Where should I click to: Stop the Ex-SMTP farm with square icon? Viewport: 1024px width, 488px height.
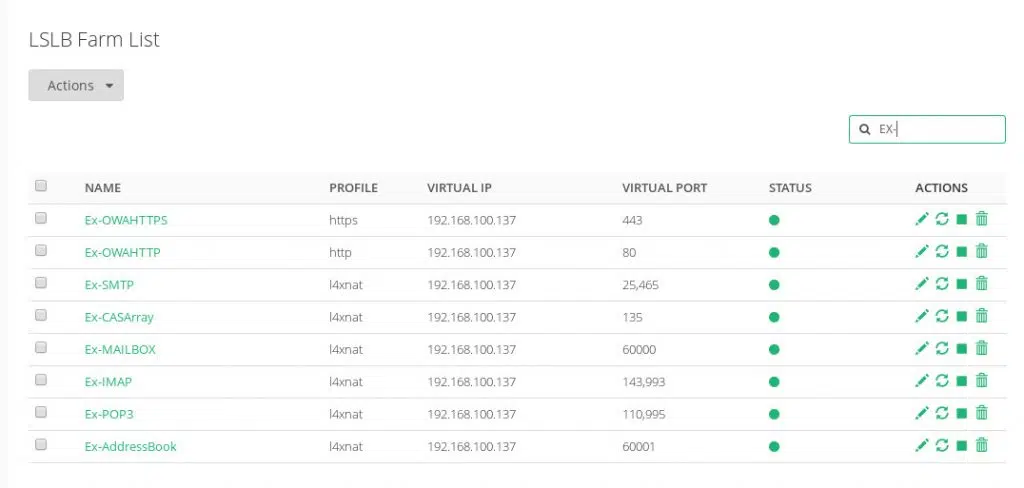(x=962, y=285)
